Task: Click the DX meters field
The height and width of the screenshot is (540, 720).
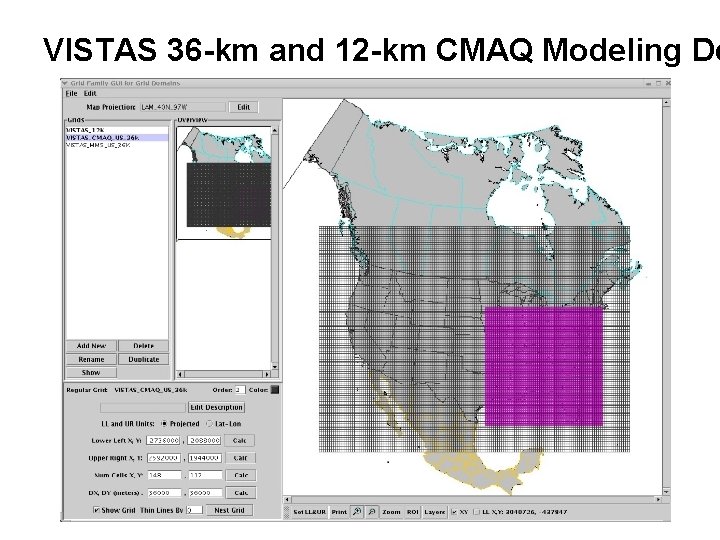Action: click(x=164, y=493)
